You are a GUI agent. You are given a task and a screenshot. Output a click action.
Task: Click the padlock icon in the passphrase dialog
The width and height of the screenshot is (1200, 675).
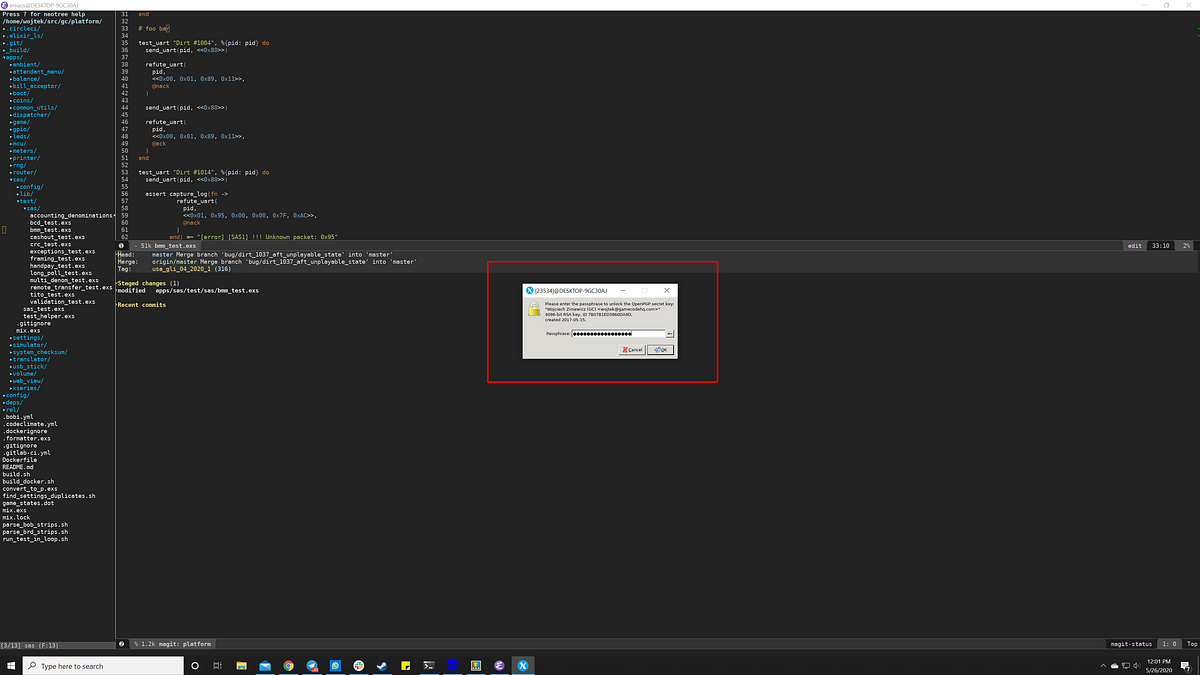(x=534, y=309)
